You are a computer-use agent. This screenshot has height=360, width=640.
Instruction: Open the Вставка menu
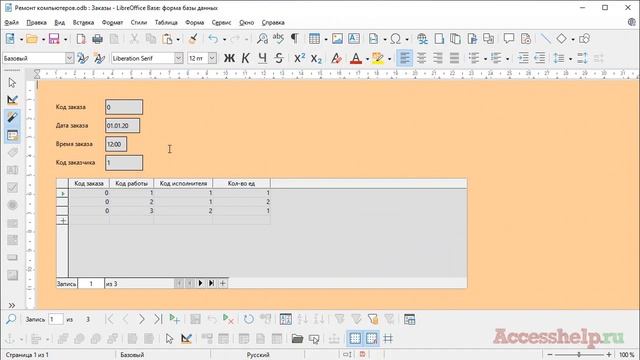(83, 22)
